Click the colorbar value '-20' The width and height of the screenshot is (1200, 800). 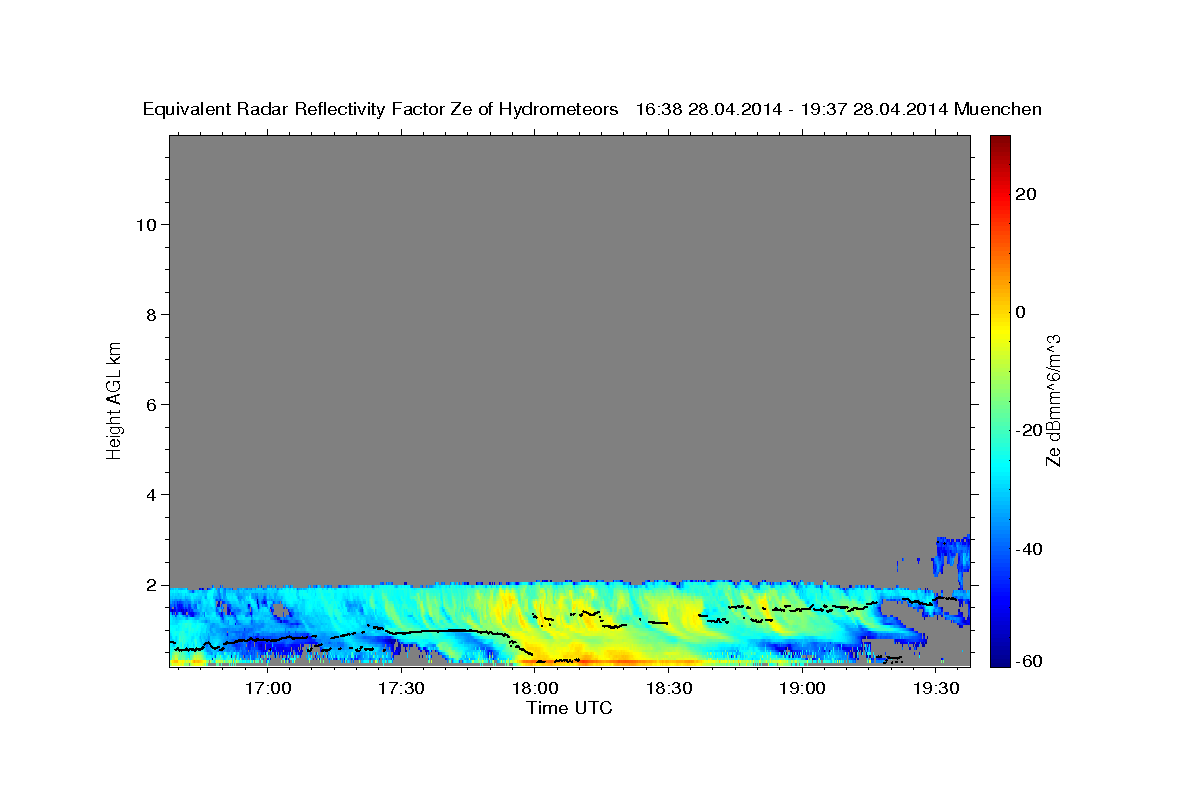click(x=1030, y=430)
